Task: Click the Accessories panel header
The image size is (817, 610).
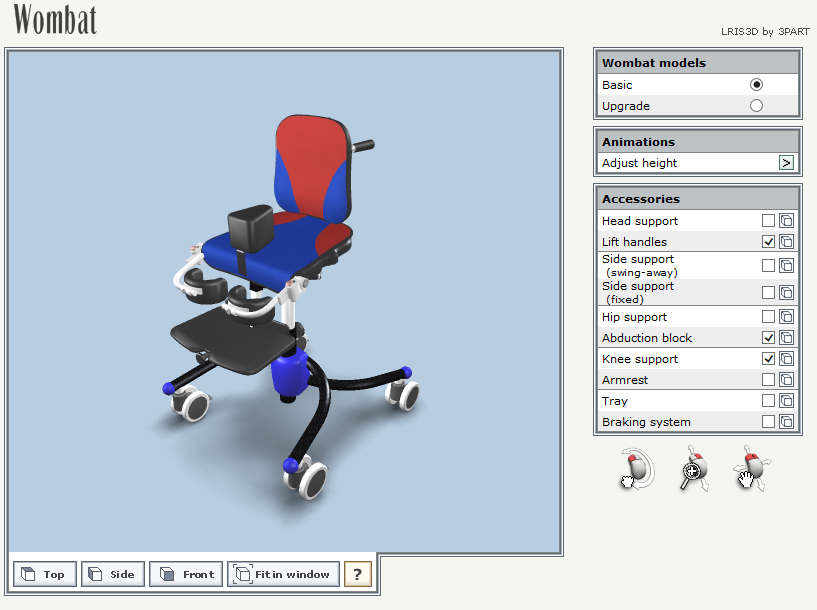Action: click(697, 199)
